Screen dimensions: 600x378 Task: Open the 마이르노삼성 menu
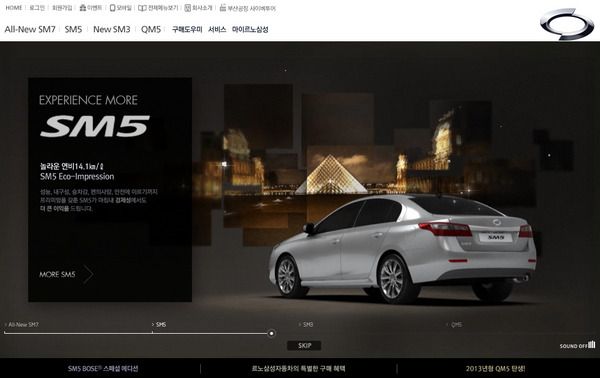tap(250, 29)
